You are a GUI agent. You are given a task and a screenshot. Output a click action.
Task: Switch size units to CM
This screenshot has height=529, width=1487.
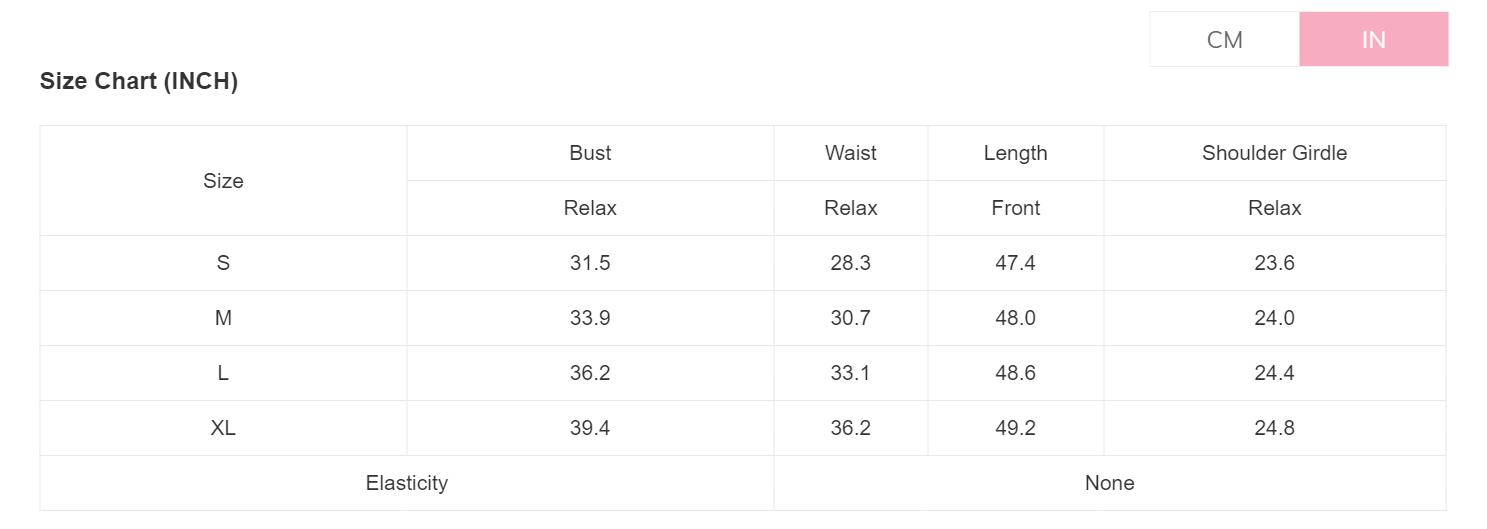1224,40
